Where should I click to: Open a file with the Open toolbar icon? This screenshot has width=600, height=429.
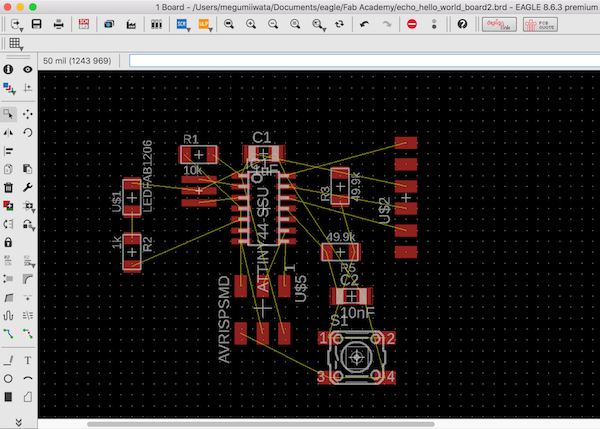[15, 24]
